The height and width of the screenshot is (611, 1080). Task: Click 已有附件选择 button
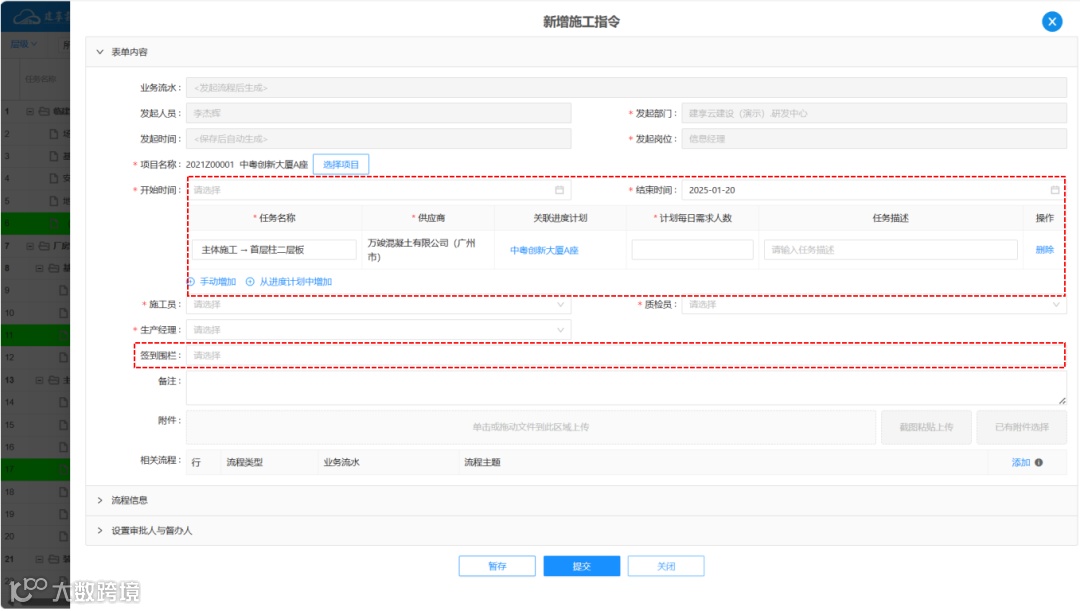[1021, 428]
